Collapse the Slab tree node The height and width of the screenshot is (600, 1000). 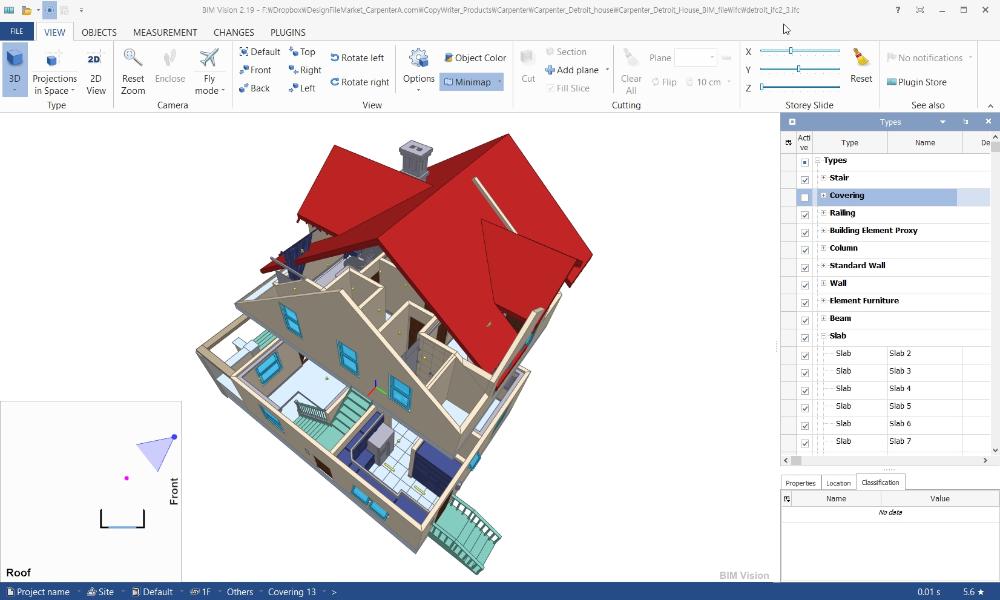[823, 335]
